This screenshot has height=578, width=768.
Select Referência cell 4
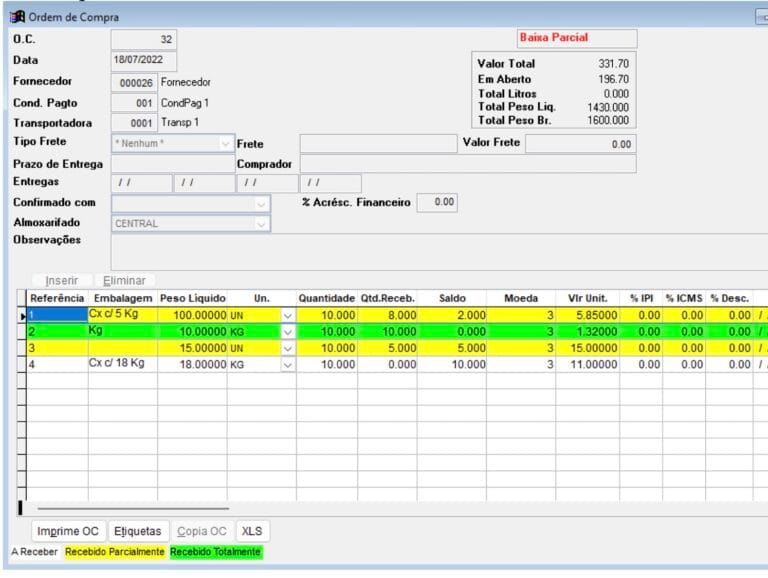pos(57,364)
